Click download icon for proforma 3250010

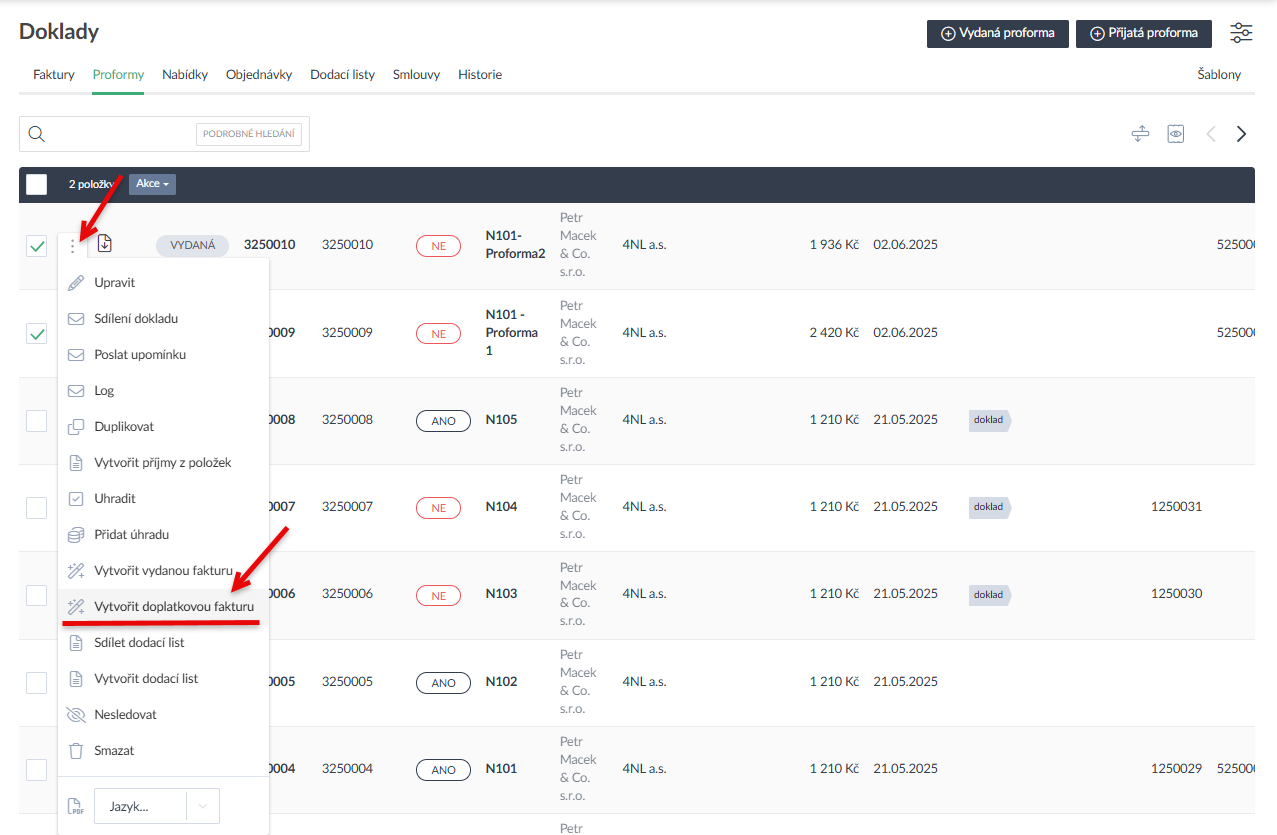(x=105, y=244)
